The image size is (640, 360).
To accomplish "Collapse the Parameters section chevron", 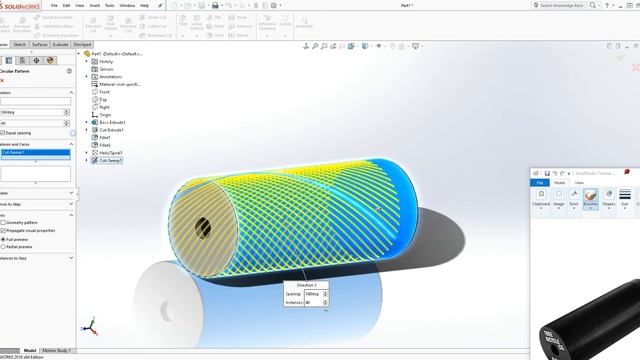I will [71, 93].
